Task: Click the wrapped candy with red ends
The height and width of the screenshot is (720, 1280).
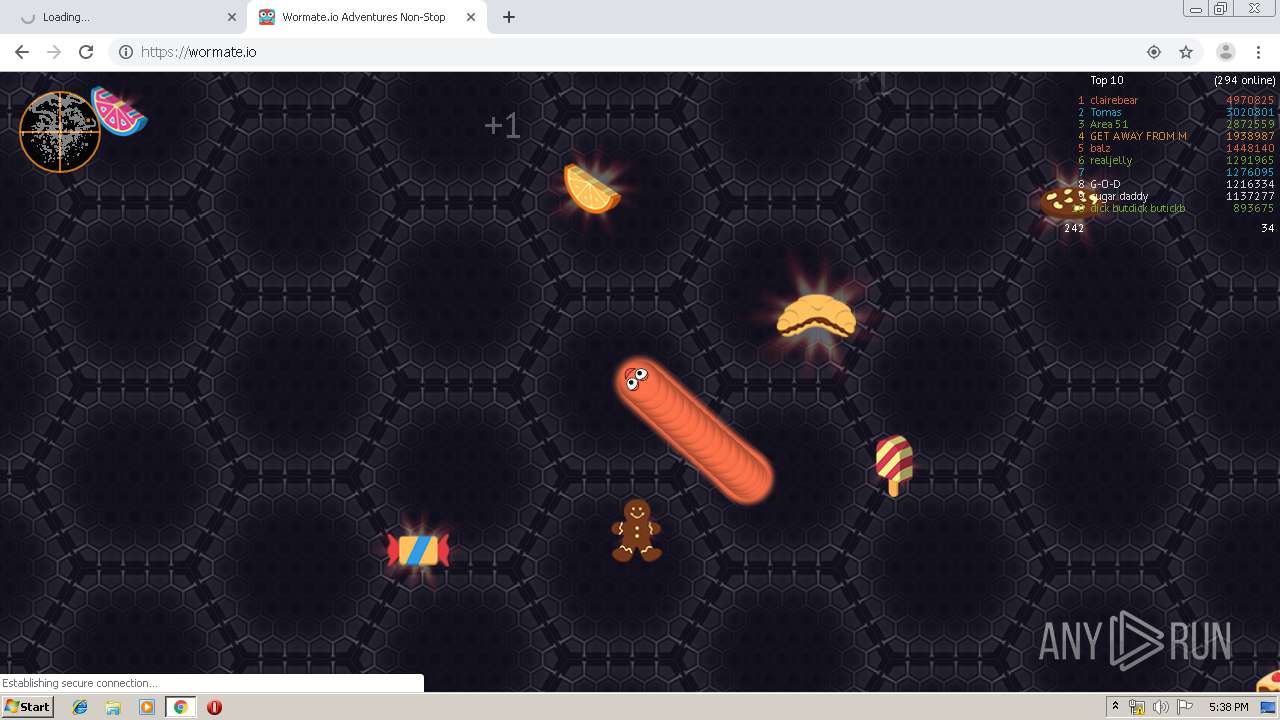Action: [x=418, y=550]
